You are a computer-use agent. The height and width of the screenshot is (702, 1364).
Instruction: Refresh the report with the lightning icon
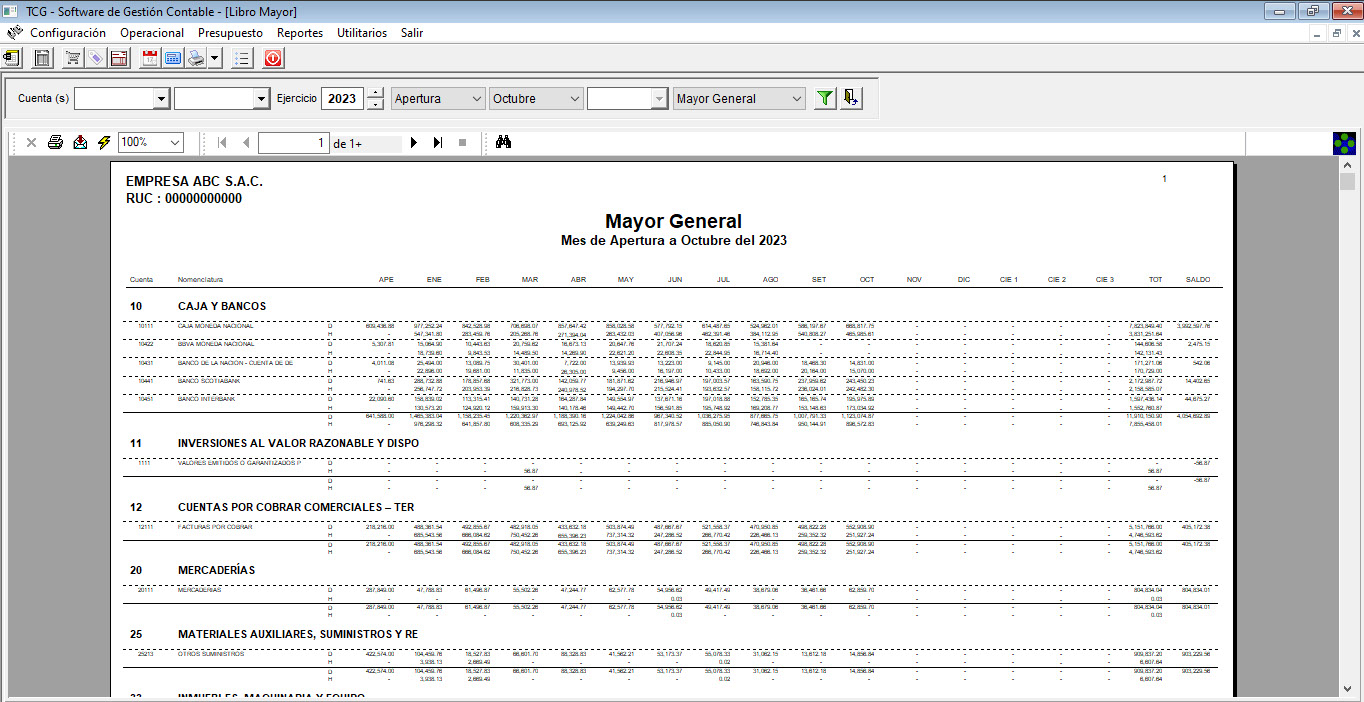104,143
